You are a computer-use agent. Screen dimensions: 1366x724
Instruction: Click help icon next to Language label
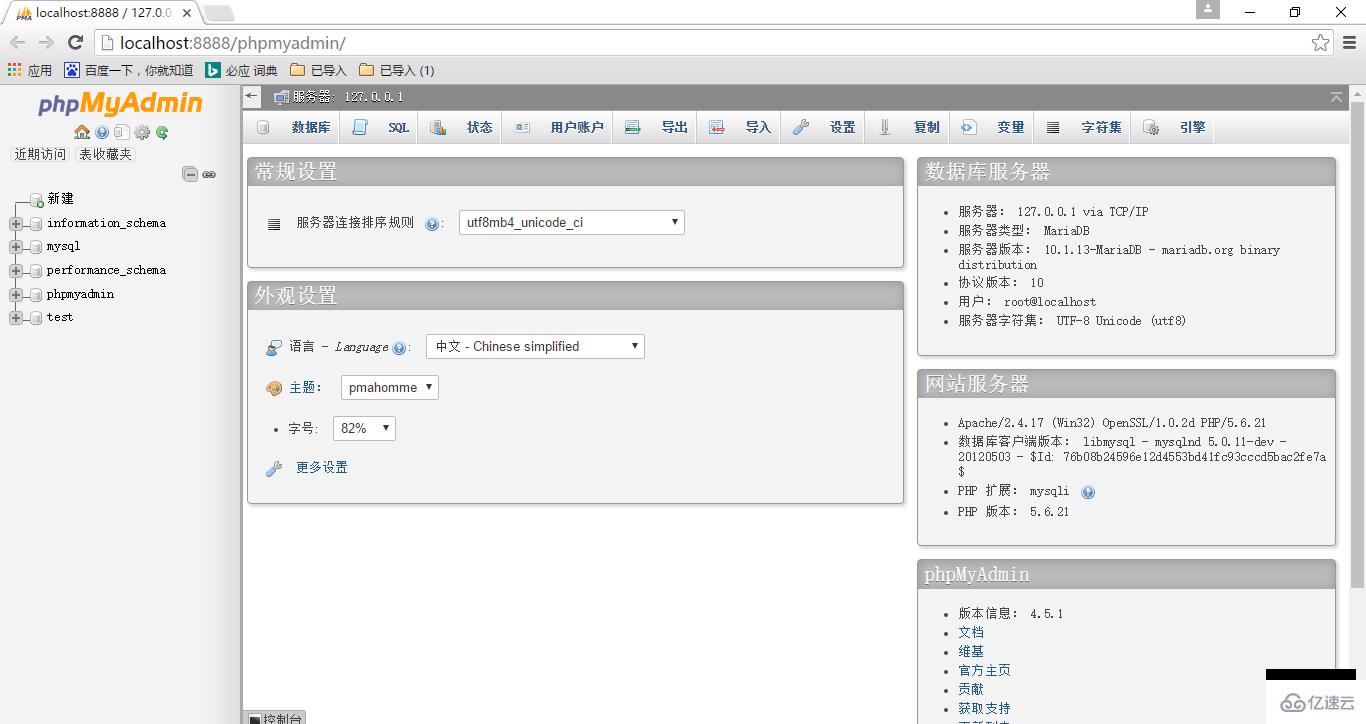point(399,348)
